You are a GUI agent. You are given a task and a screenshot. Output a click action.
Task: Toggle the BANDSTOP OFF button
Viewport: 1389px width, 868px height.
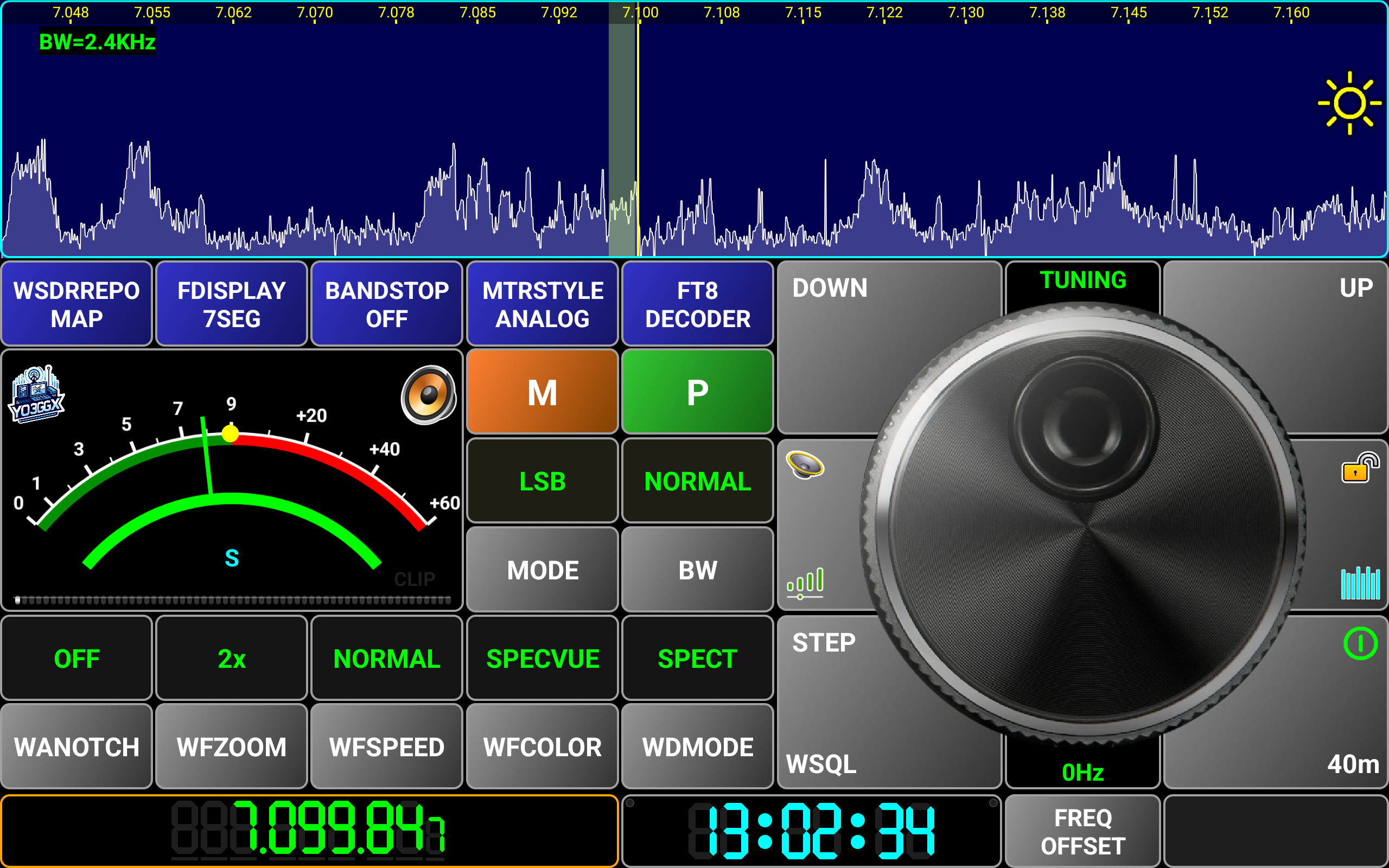386,304
